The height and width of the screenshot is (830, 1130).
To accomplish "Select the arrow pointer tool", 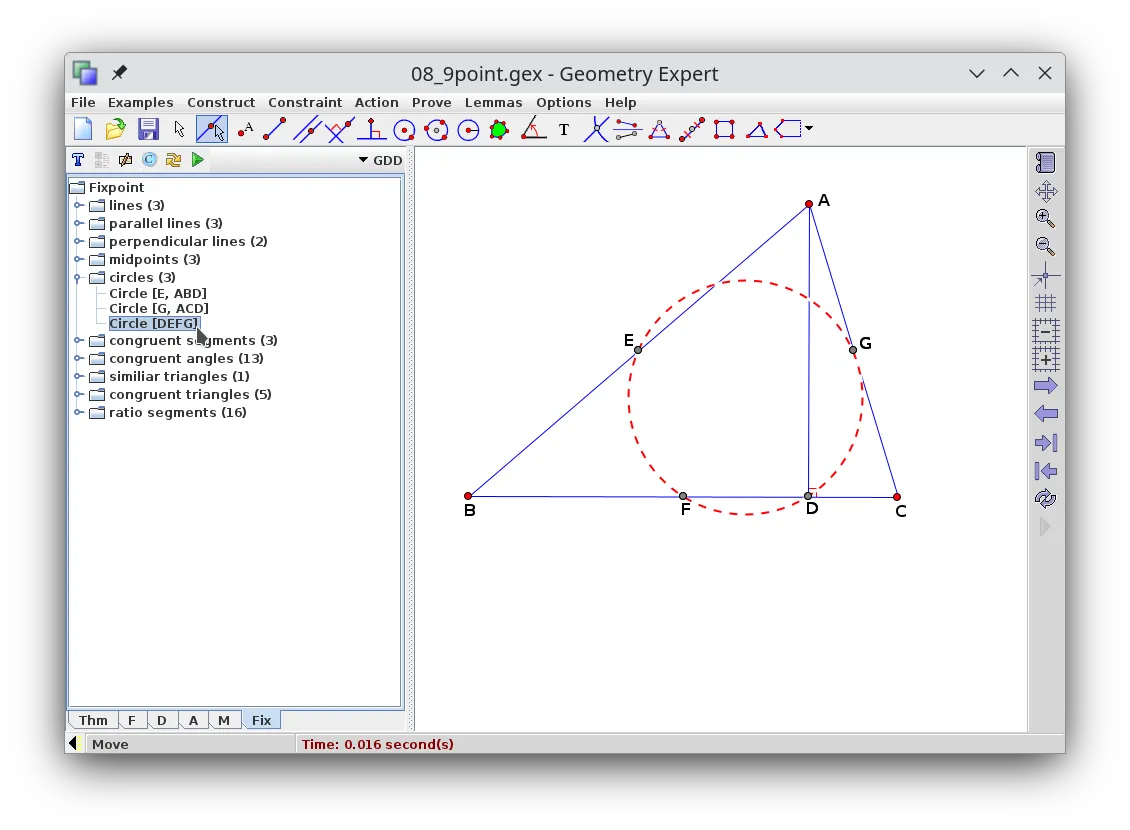I will pyautogui.click(x=179, y=130).
